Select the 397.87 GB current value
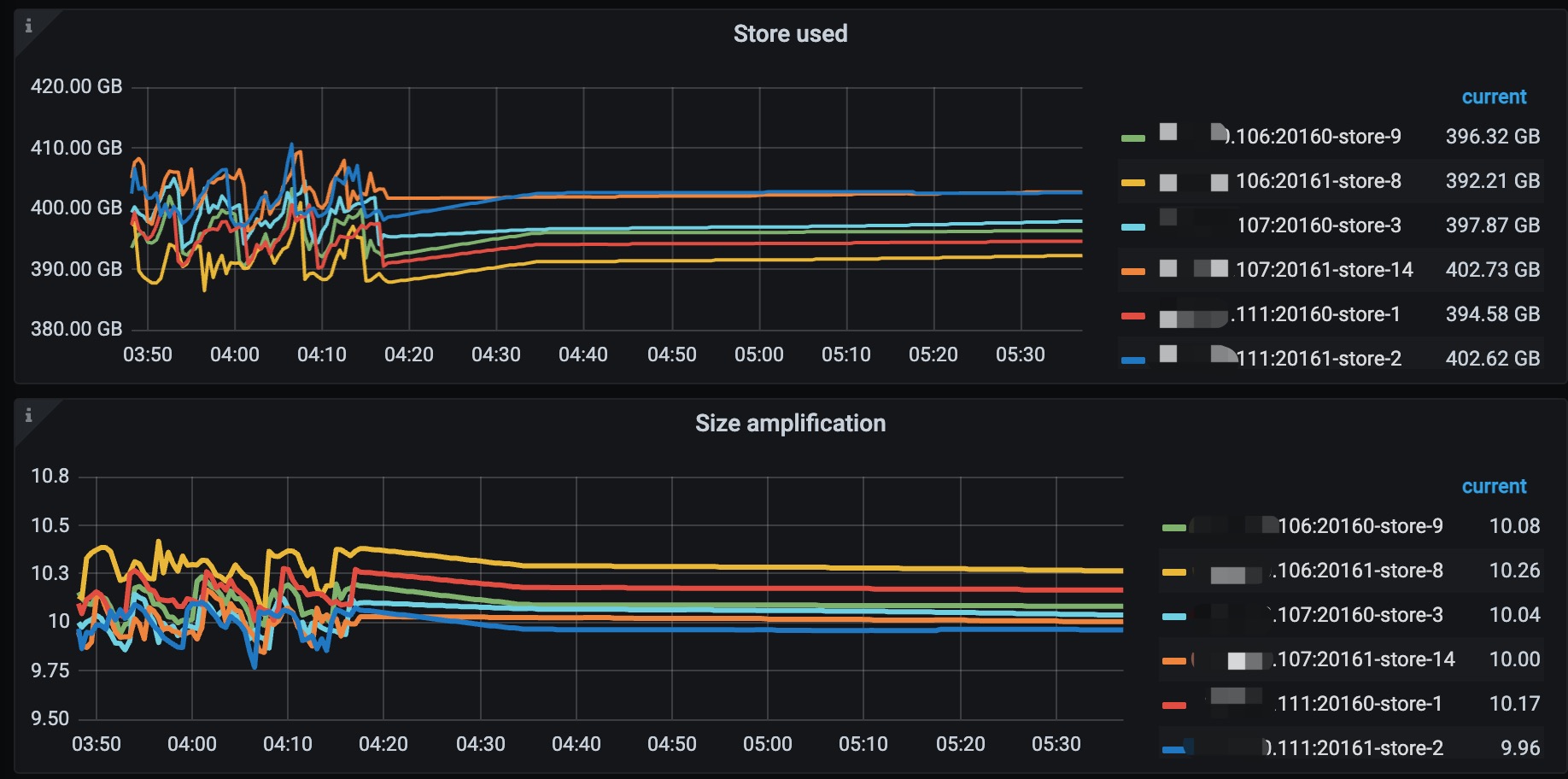The width and height of the screenshot is (1568, 779). [1493, 225]
